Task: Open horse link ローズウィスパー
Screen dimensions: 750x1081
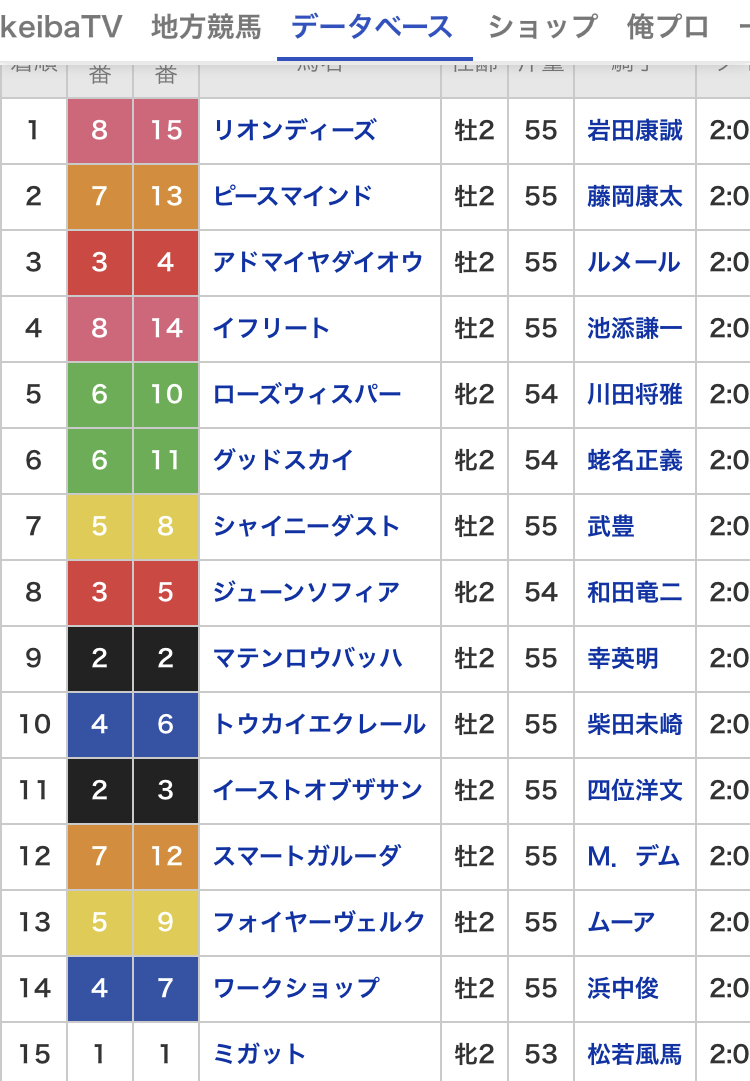Action: click(x=307, y=394)
